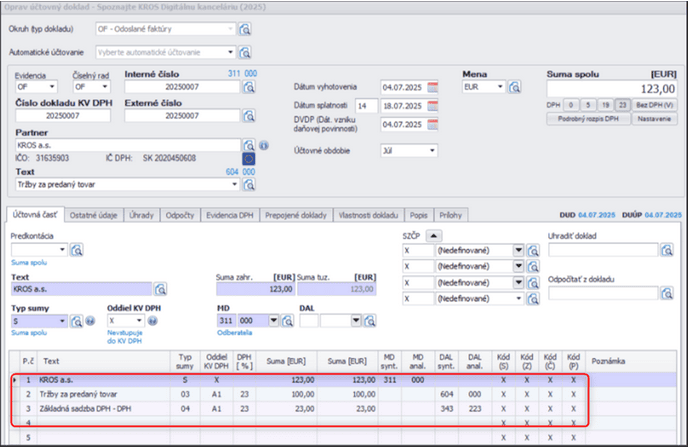Open calendar for Dátum vyhotovenia
This screenshot has width=690, height=448.
click(433, 87)
